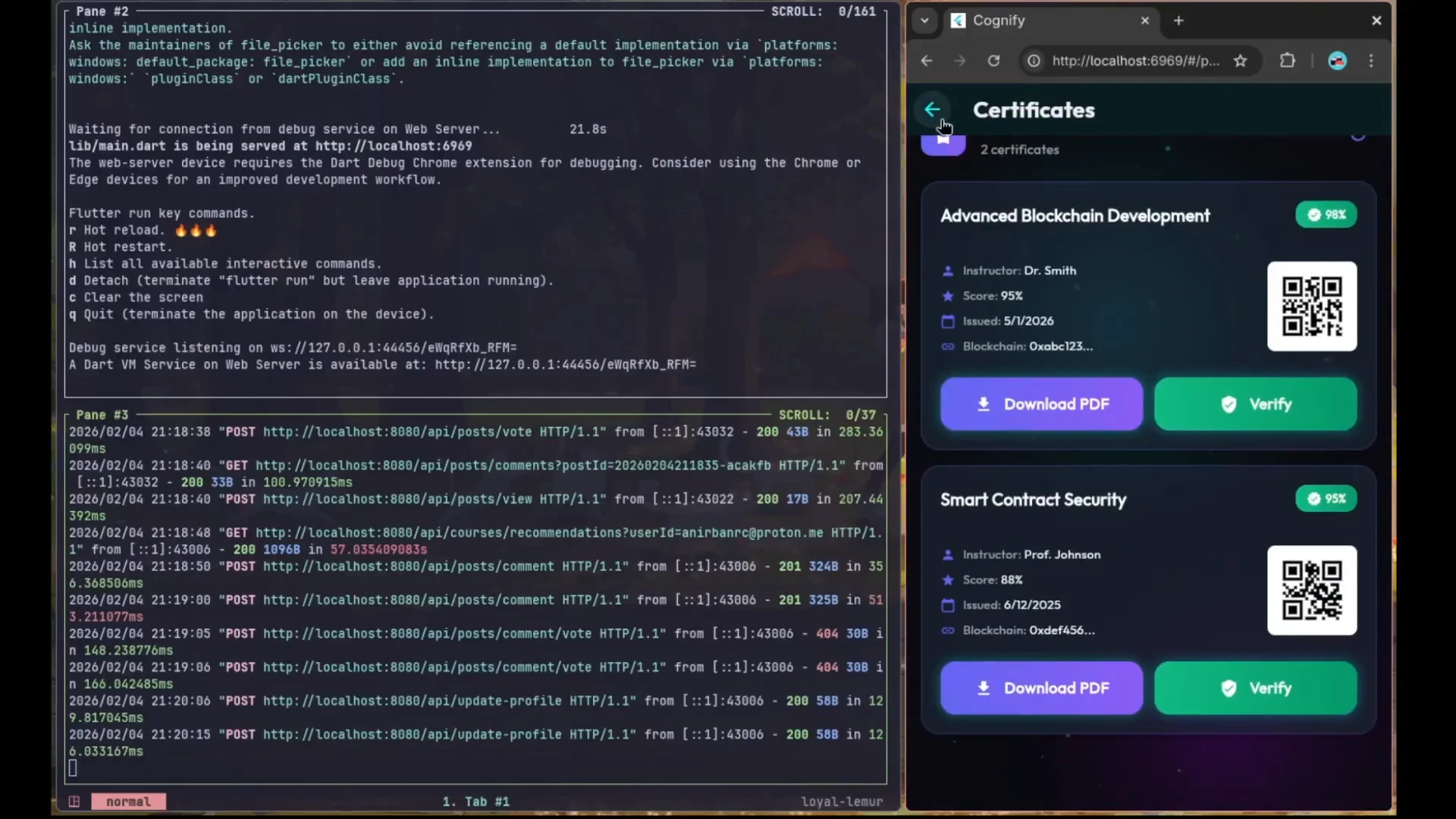Click the 98% badge on Advanced Blockchain Development
Screen dimensions: 1456x819
[1326, 215]
